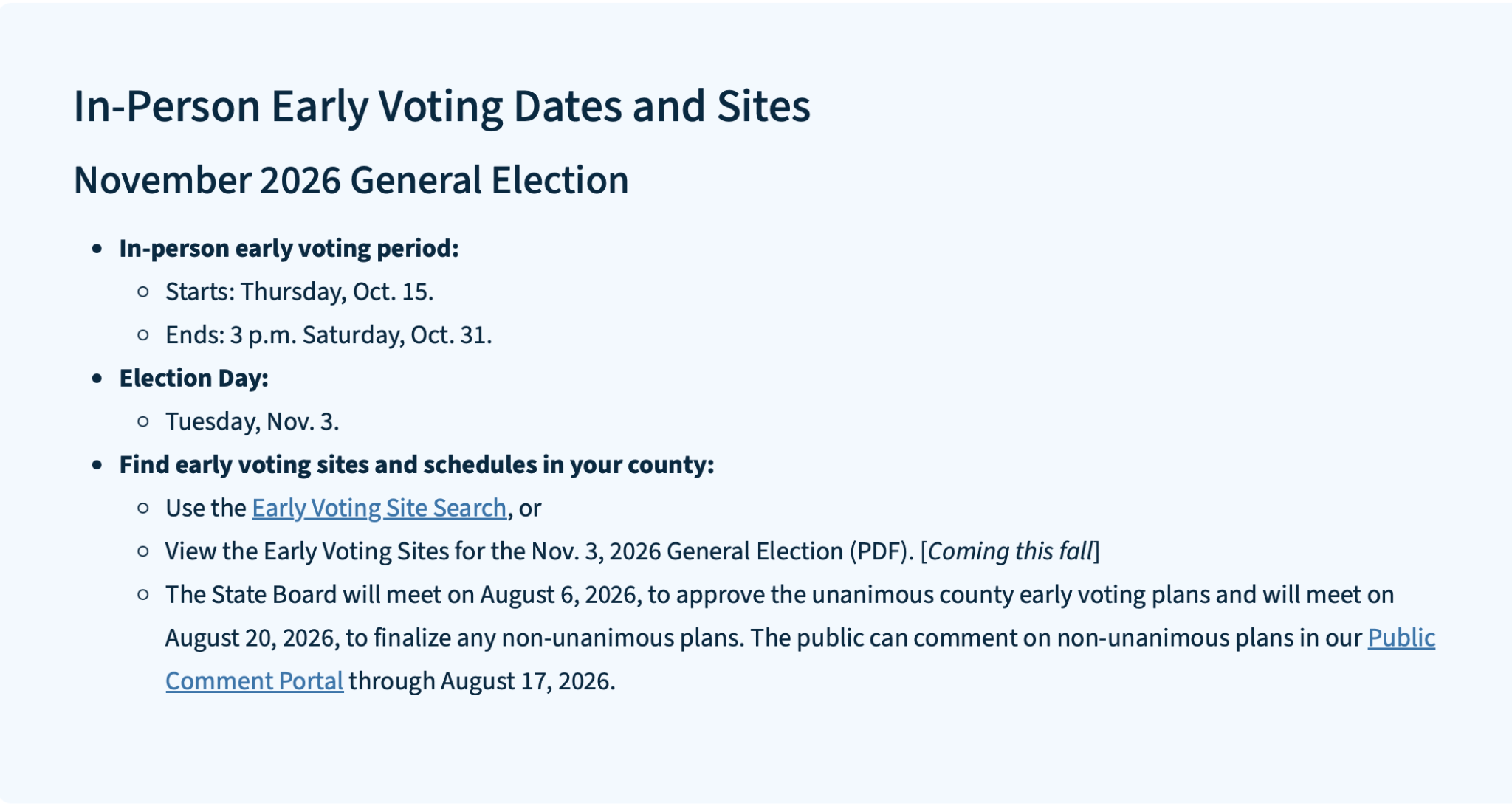Click the "through August 17, 2026." text
Viewport: 1512px width, 806px height.
pyautogui.click(x=482, y=681)
